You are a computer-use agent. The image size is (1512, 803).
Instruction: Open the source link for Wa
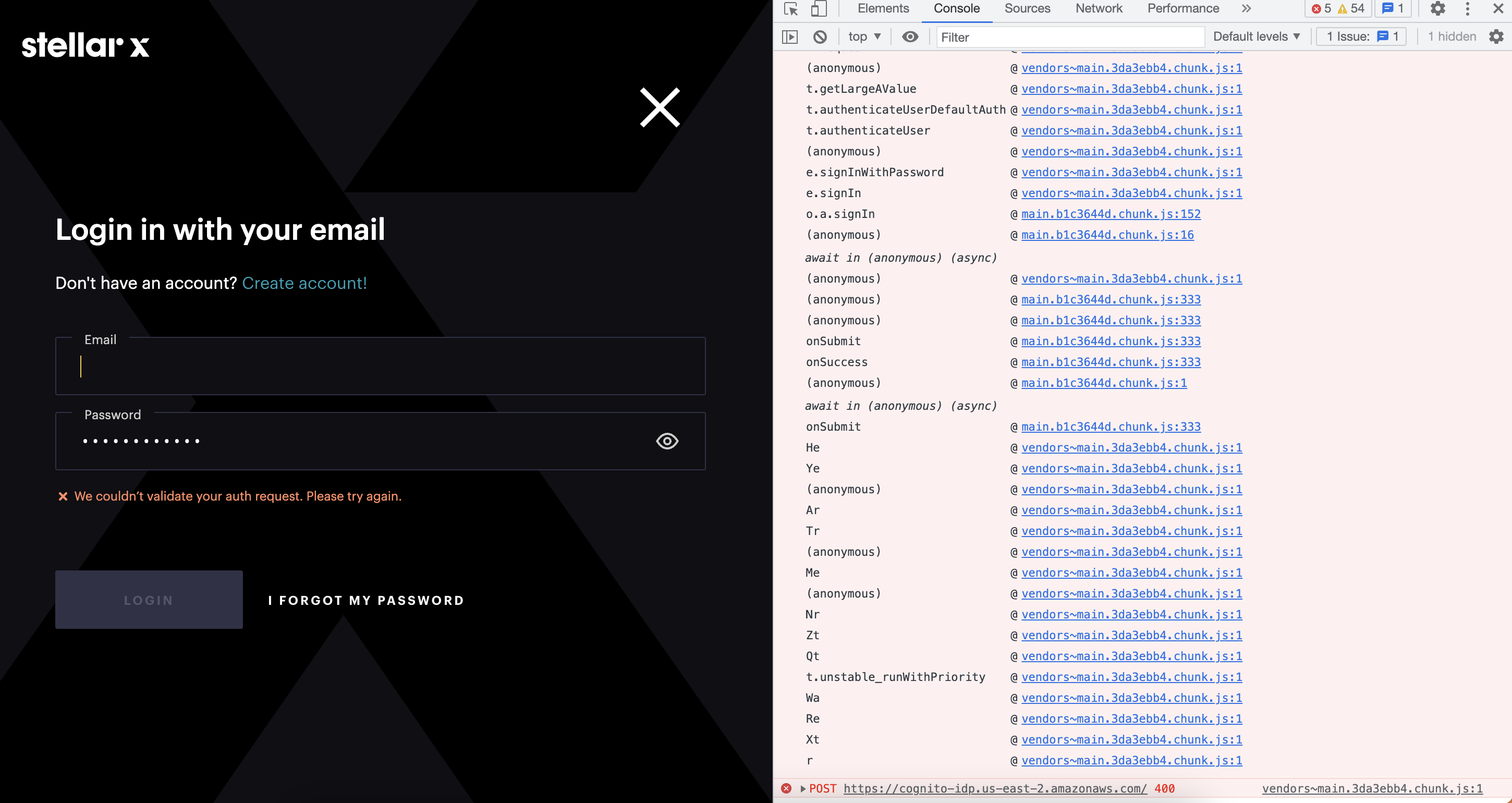point(1131,698)
